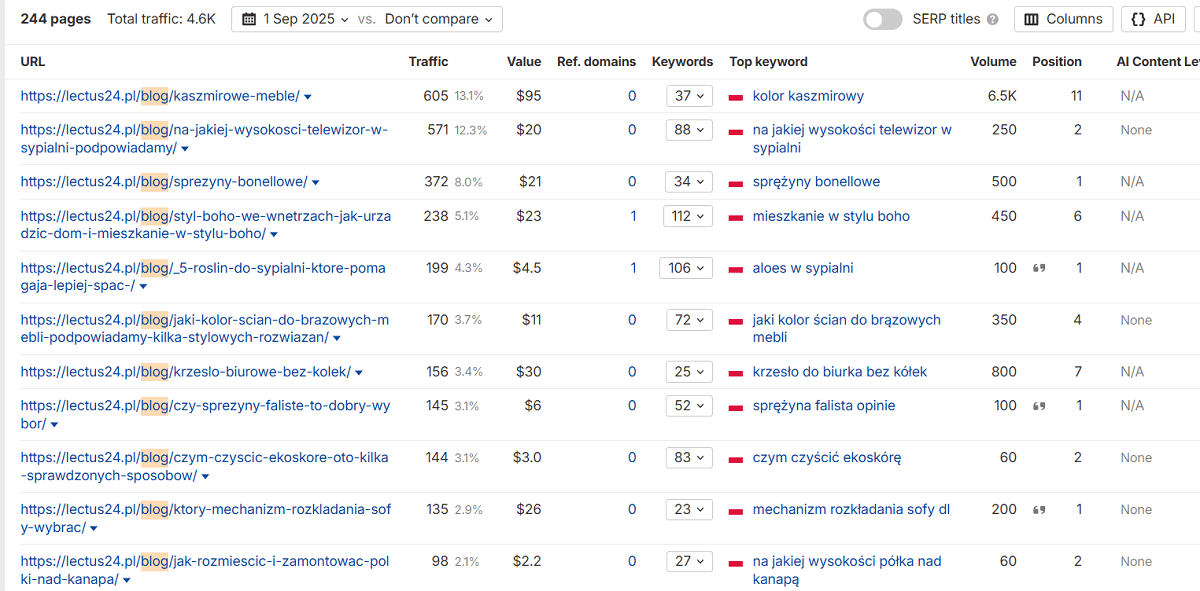Open the czym-czyscic-ekoskore blog URL
The width and height of the screenshot is (1200, 591).
coord(204,467)
